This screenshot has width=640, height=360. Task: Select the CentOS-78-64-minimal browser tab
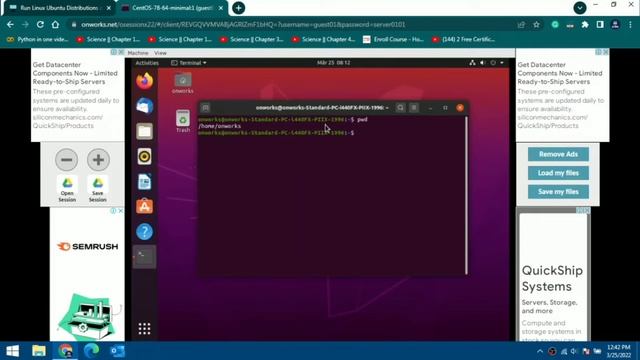click(172, 8)
